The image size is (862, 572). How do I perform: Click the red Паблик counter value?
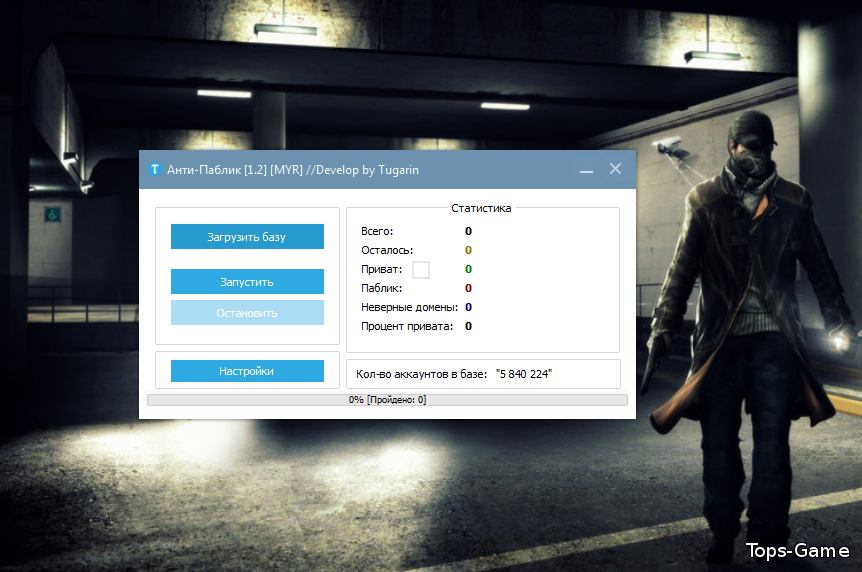tap(468, 289)
